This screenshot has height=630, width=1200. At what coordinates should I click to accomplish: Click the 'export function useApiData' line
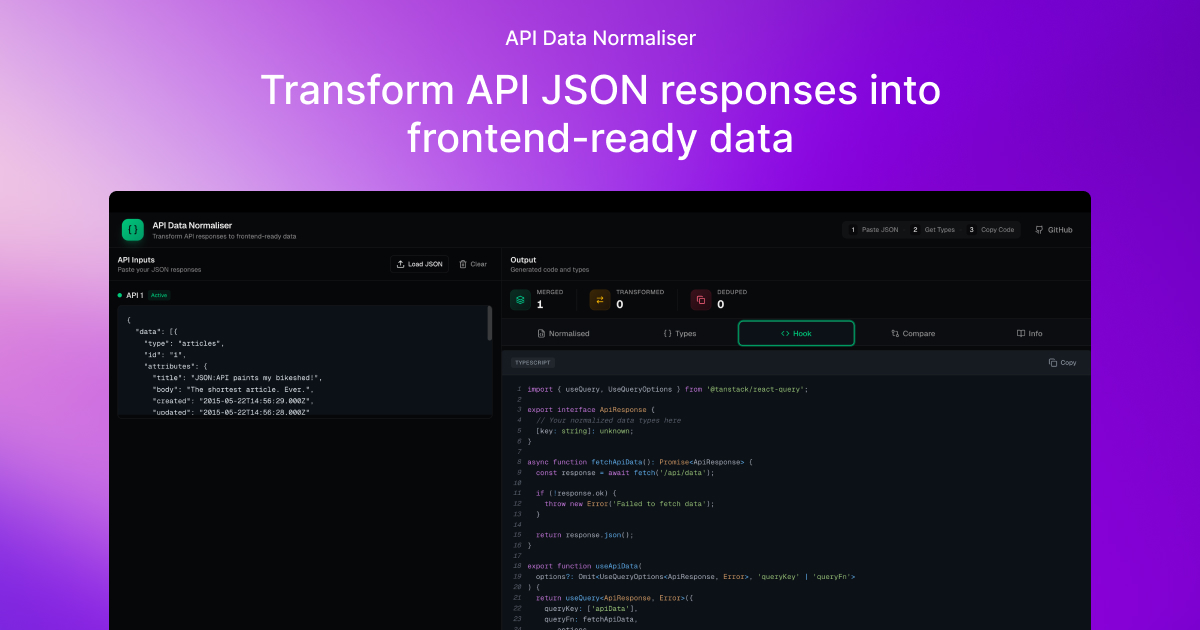[x=584, y=566]
